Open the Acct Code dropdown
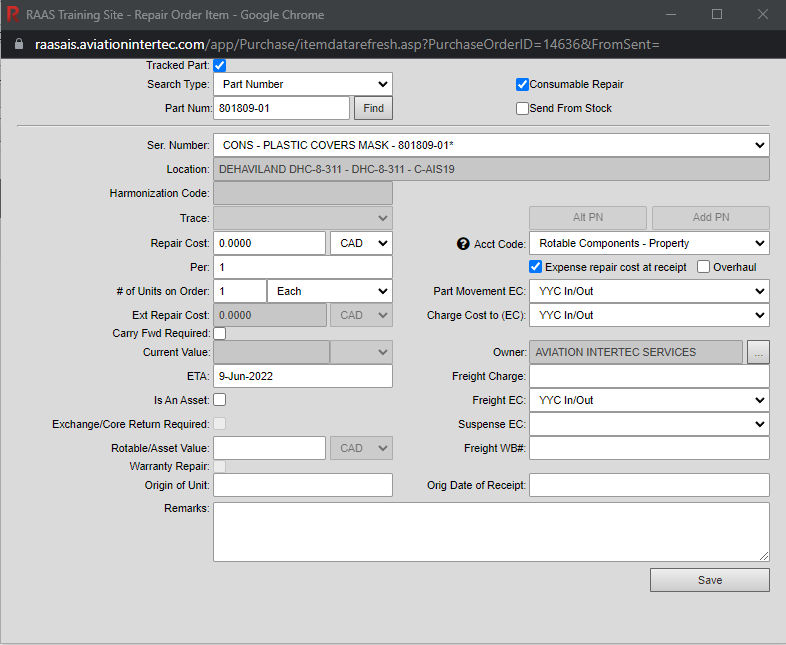Screen dimensions: 786x645 (649, 243)
